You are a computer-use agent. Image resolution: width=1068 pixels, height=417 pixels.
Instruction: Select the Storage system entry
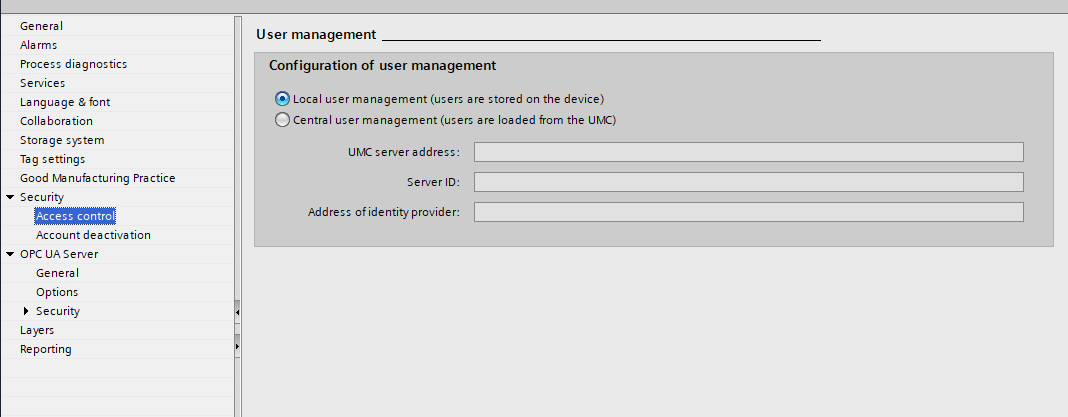(62, 140)
